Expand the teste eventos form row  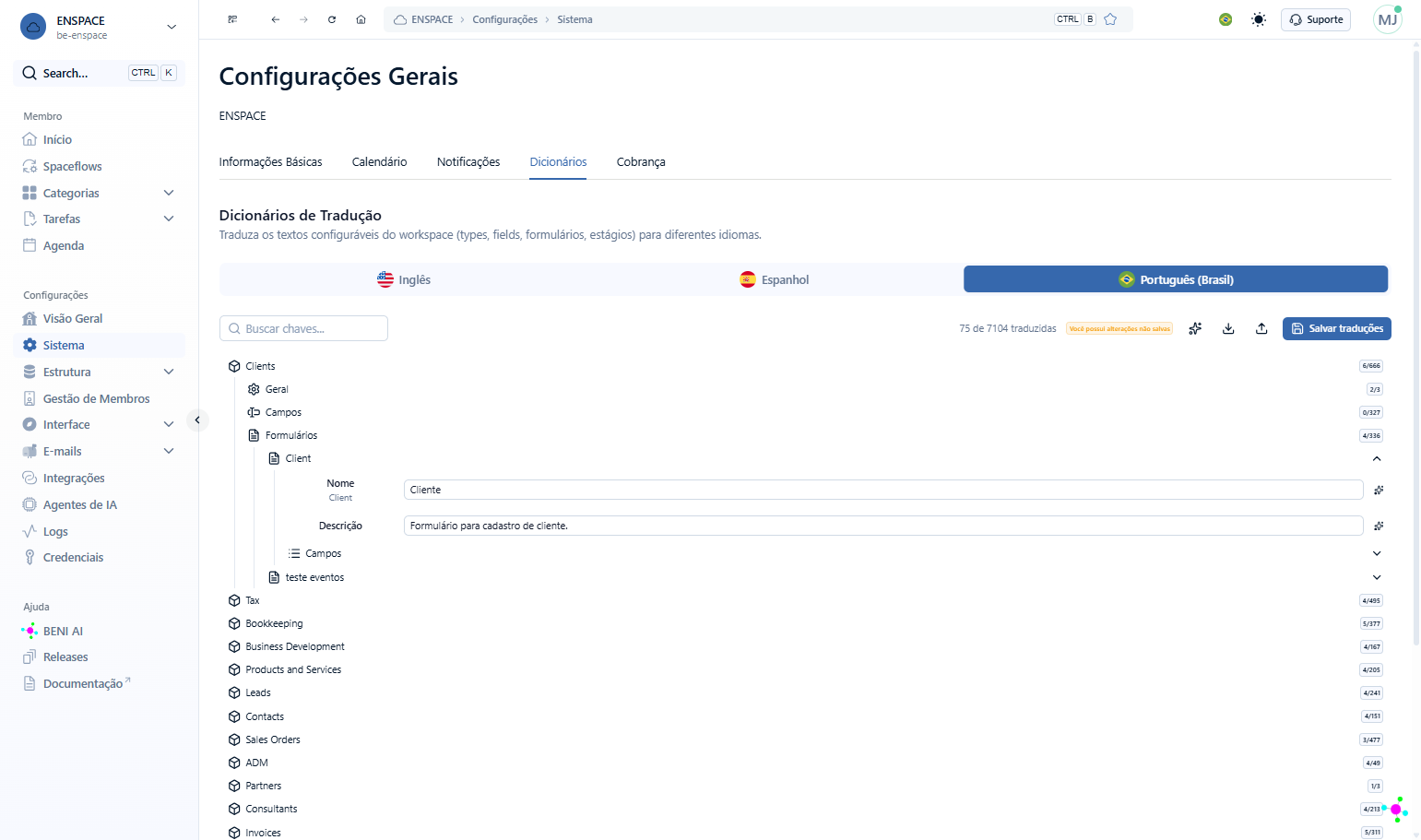(x=1377, y=577)
